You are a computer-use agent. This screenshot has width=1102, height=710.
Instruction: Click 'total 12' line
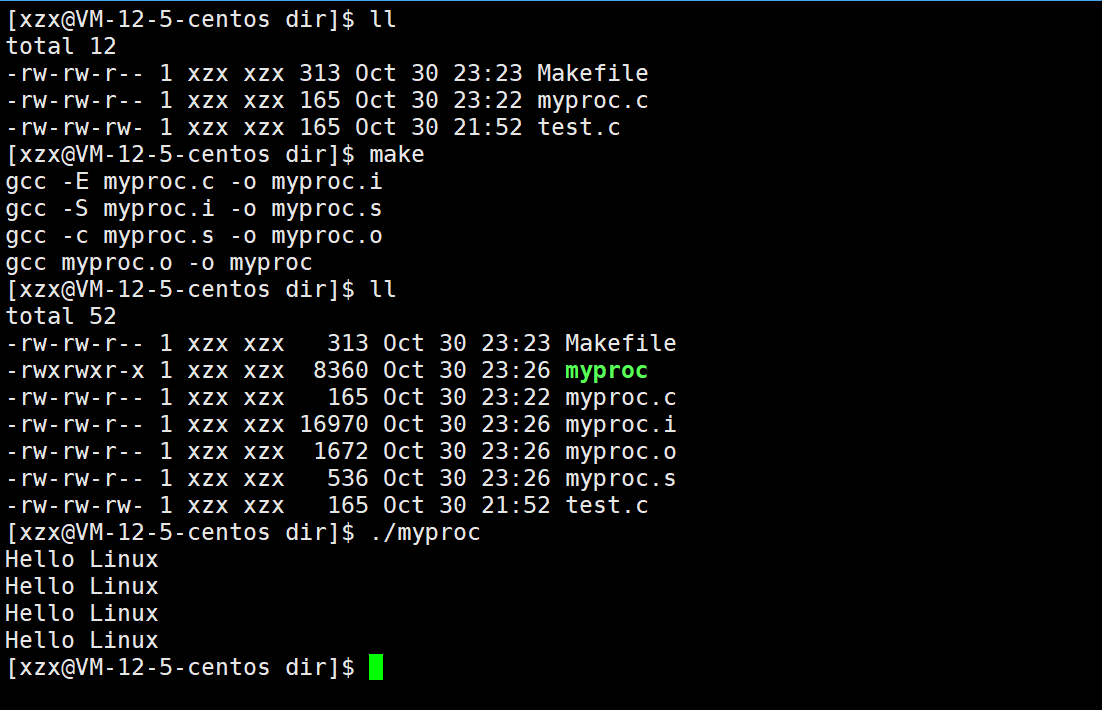point(61,46)
